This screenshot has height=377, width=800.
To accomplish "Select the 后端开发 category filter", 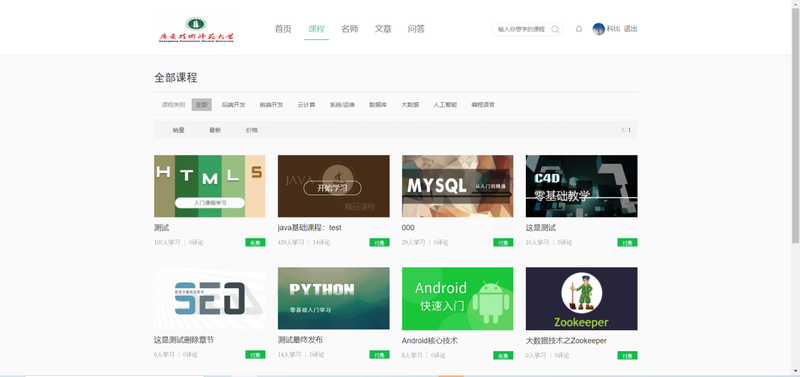I will pyautogui.click(x=233, y=105).
